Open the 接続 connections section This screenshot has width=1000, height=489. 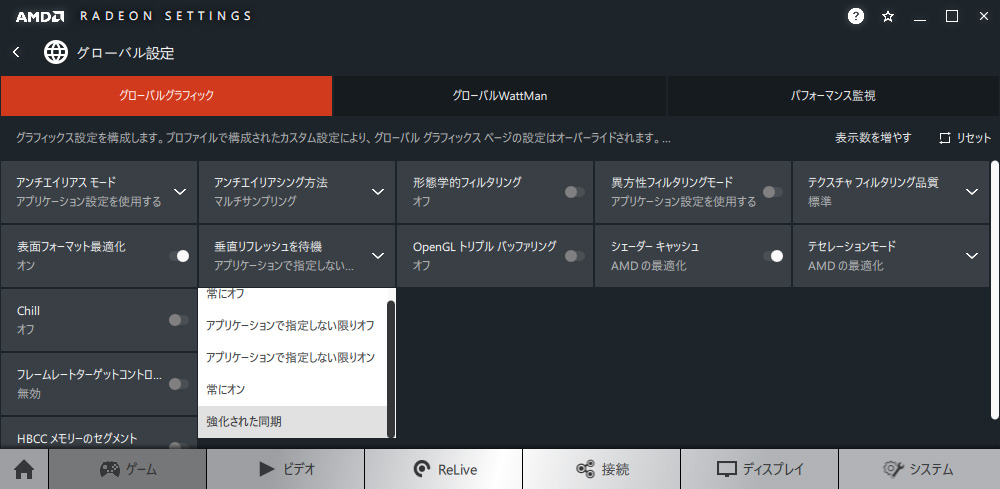click(602, 470)
